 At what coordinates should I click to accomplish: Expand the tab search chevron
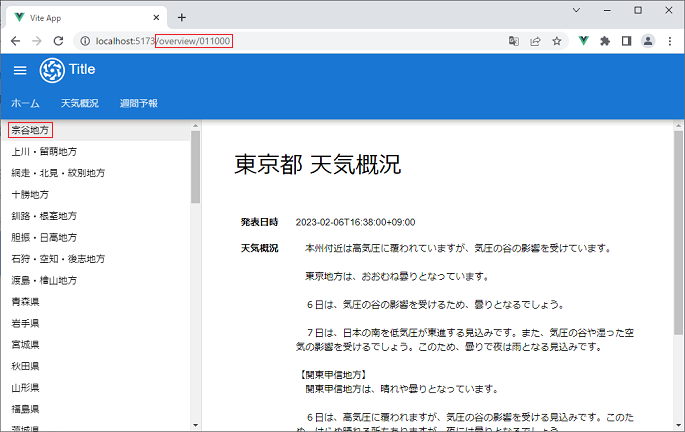[x=577, y=11]
